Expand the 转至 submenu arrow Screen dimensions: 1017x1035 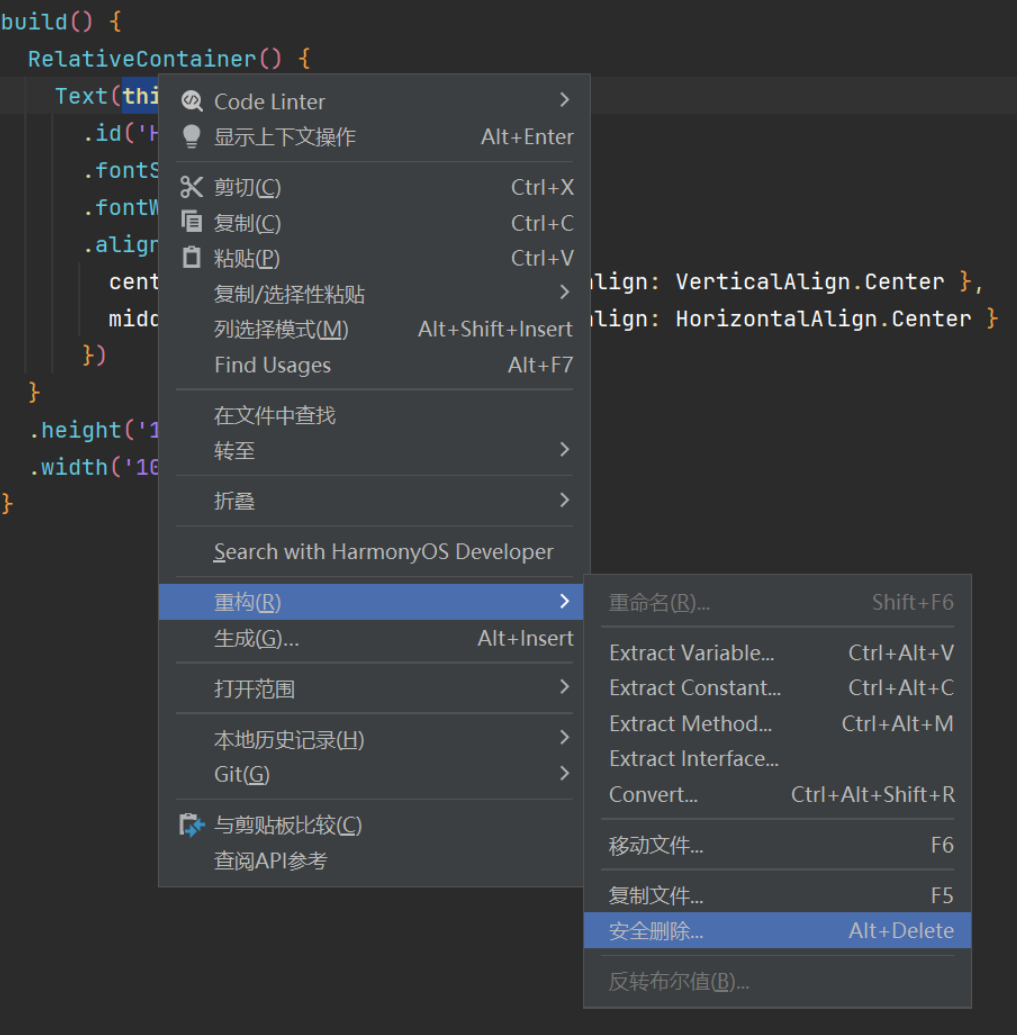point(565,450)
